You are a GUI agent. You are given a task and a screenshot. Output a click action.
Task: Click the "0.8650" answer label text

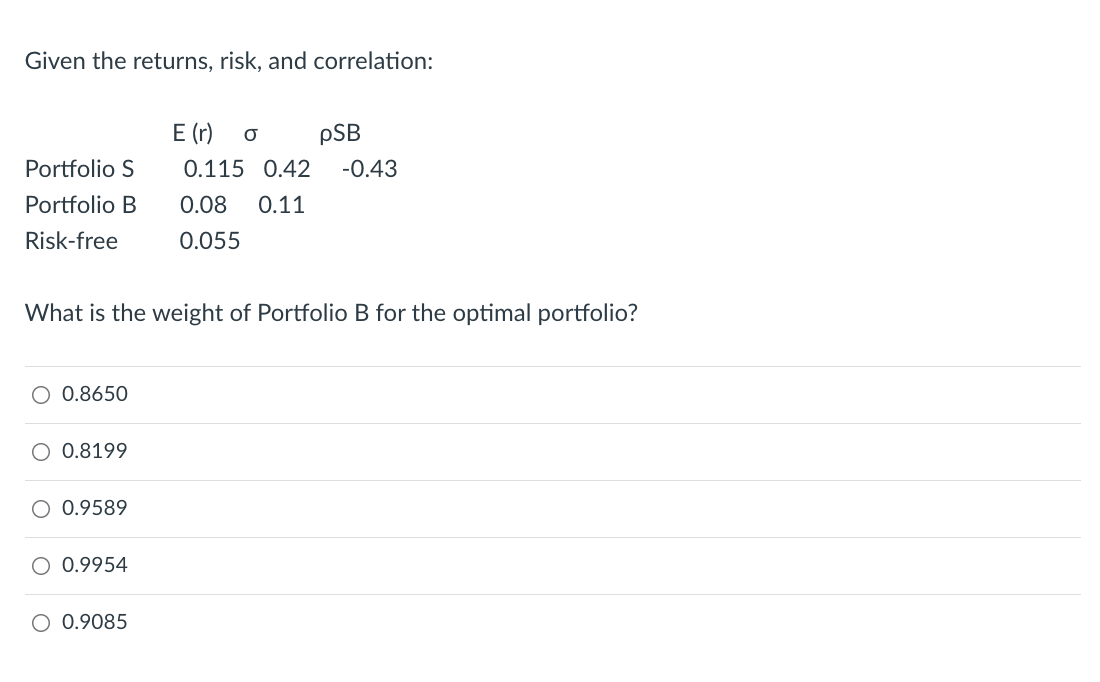95,394
